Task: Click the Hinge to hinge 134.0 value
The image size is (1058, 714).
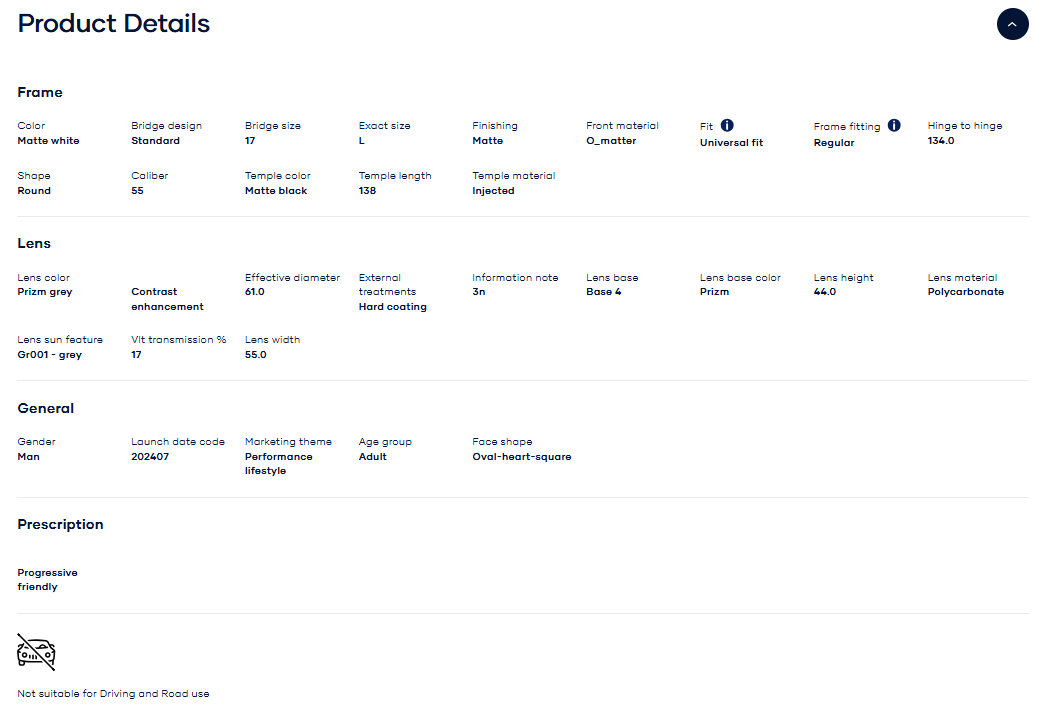Action: tap(941, 141)
